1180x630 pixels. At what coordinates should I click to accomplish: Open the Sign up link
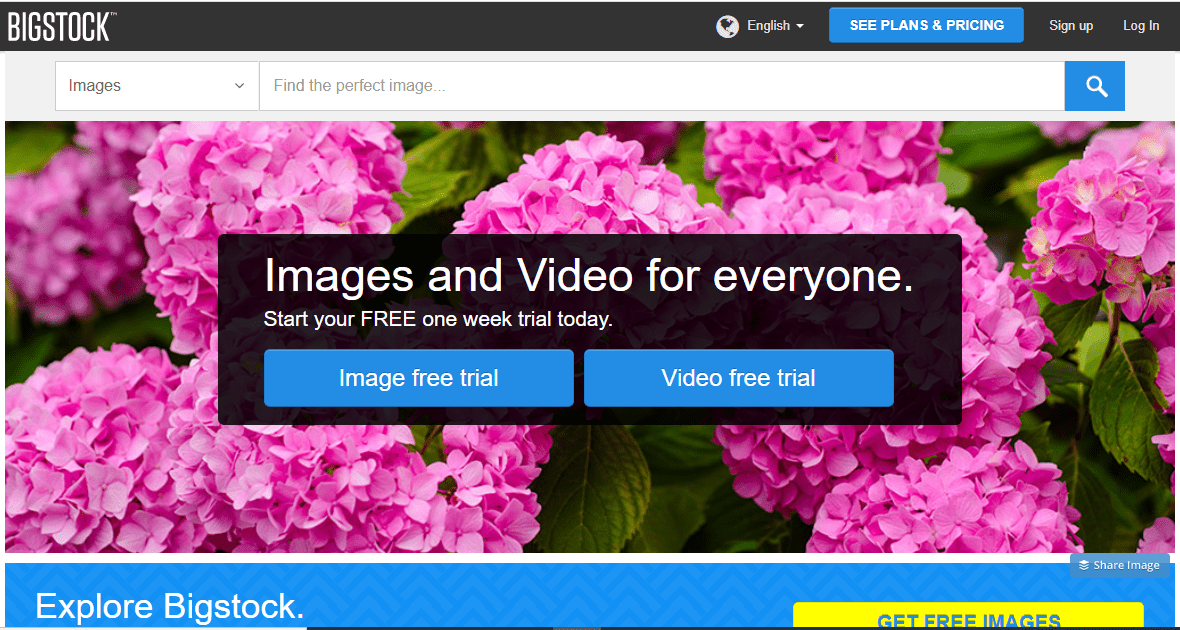[x=1071, y=26]
